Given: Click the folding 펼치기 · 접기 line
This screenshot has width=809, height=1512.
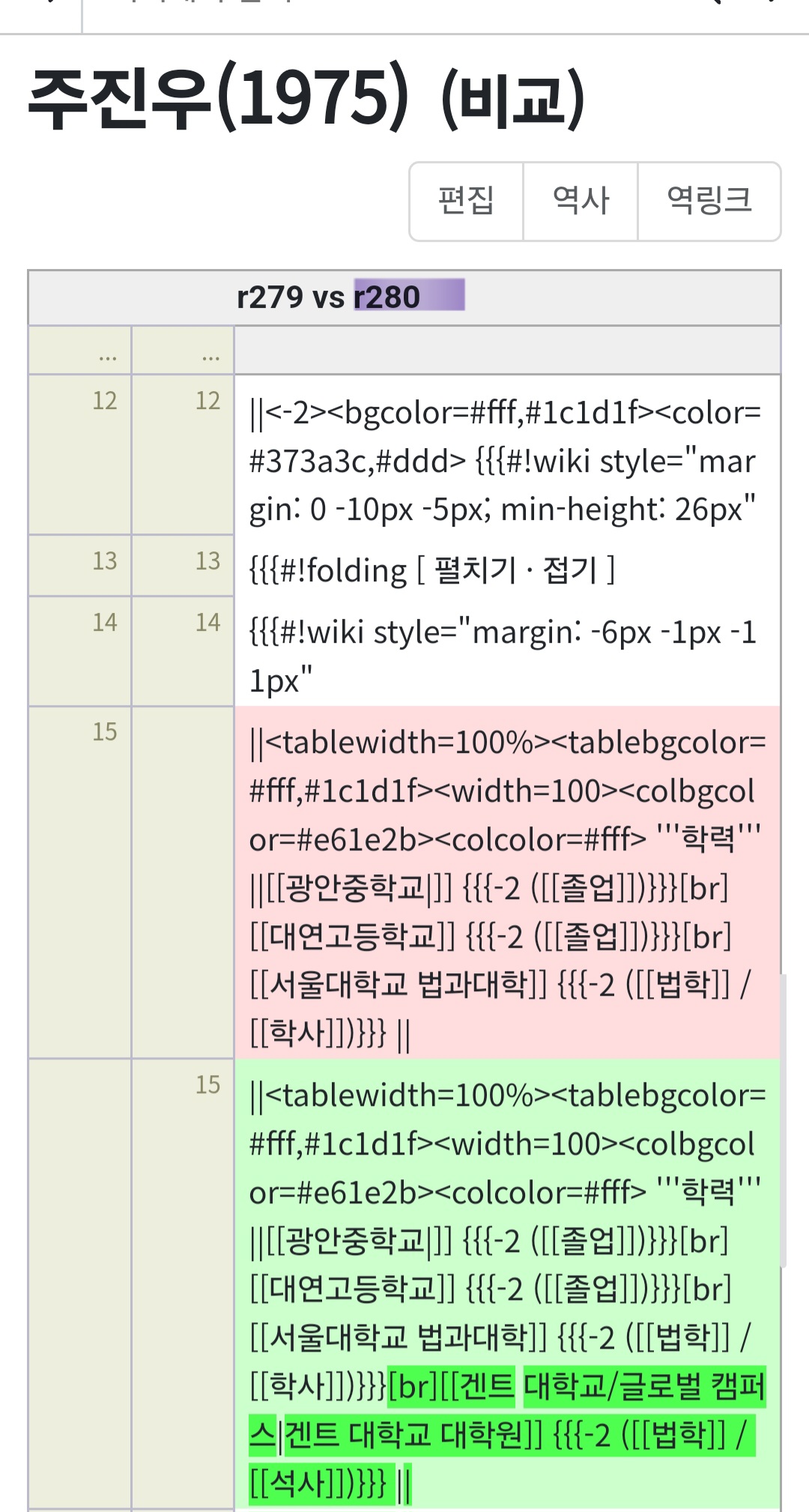Looking at the screenshot, I should 431,571.
